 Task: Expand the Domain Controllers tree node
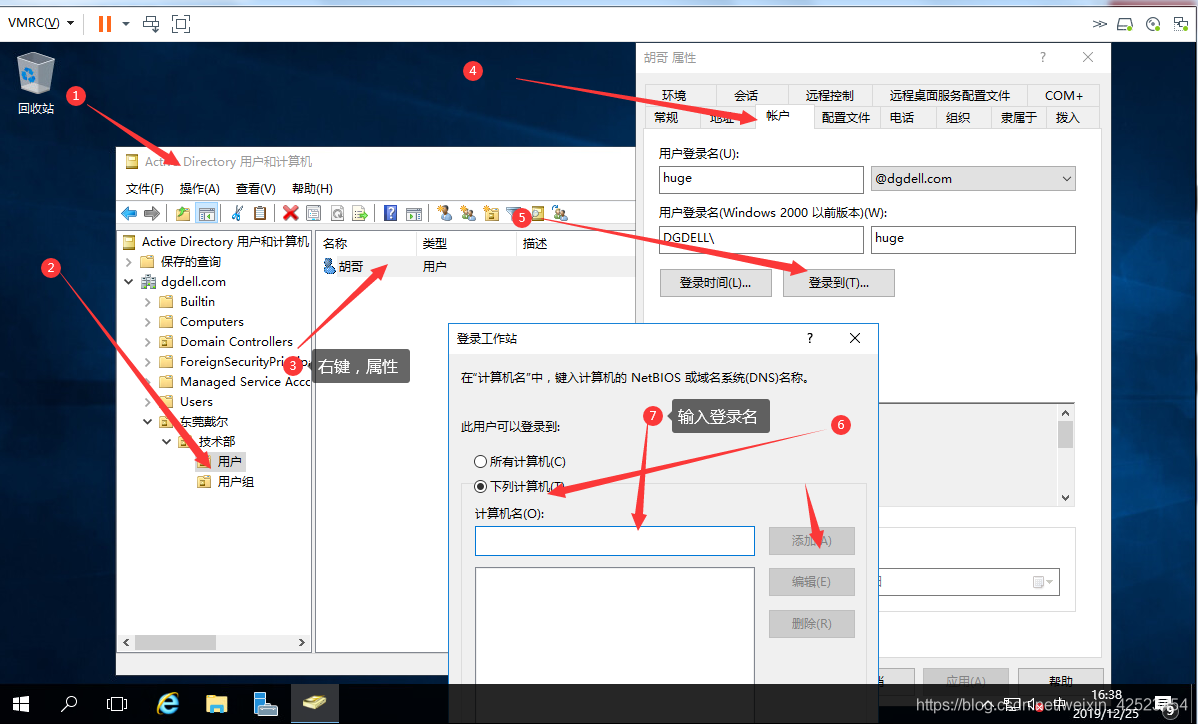click(x=147, y=341)
